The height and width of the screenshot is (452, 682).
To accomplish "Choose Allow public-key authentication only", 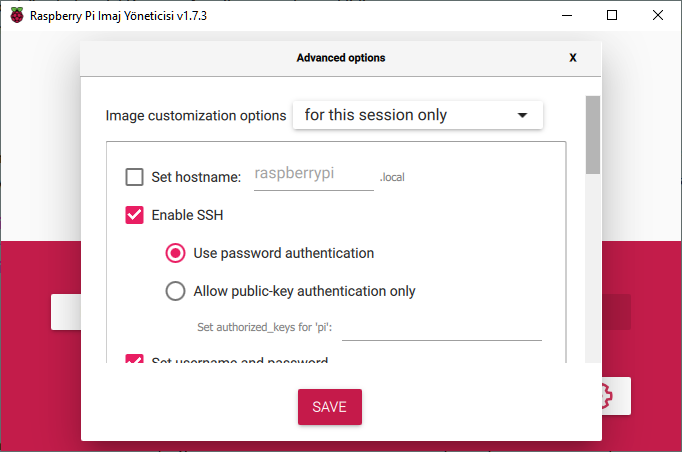I will pyautogui.click(x=175, y=291).
